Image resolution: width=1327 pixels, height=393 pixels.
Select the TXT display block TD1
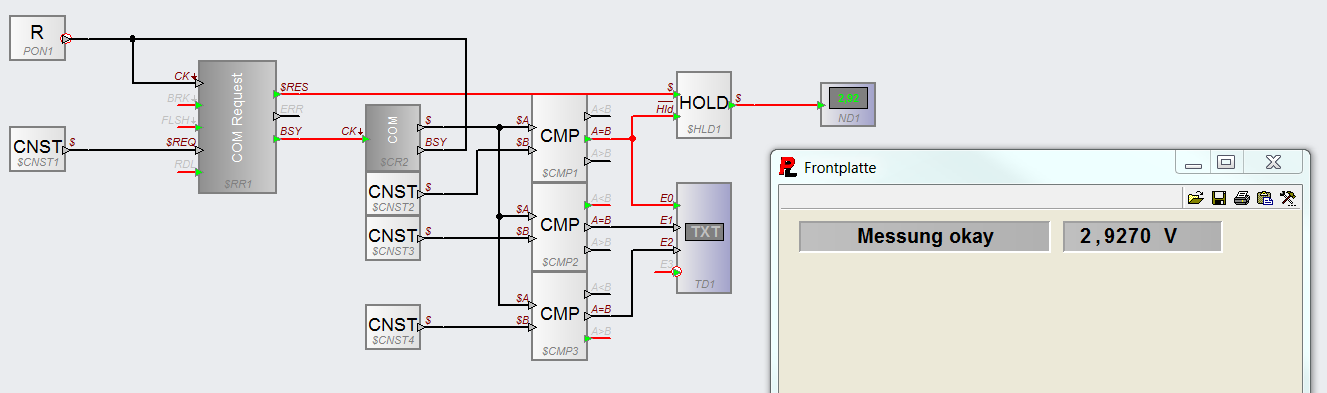tap(704, 238)
